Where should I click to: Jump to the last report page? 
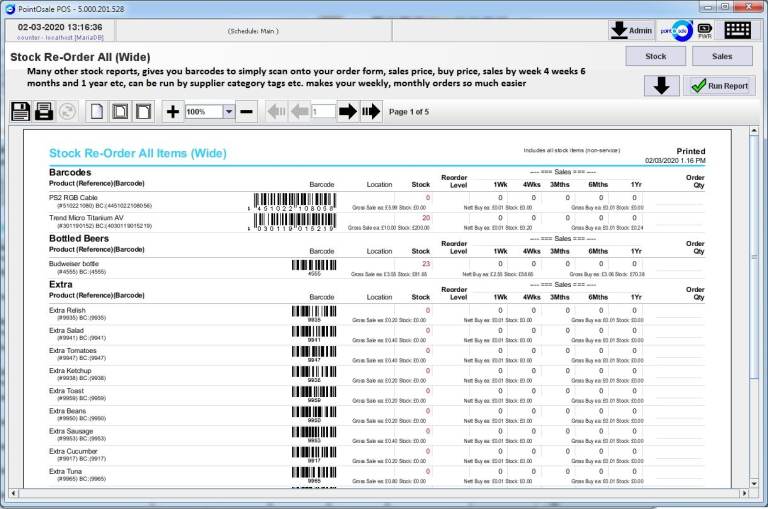[x=371, y=111]
